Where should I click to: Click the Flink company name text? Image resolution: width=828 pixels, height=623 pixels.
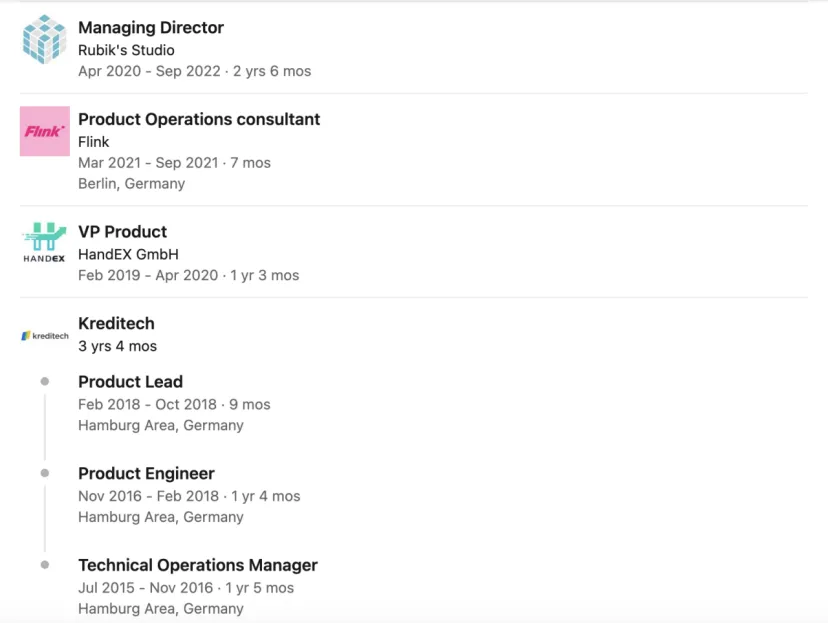[x=93, y=142]
